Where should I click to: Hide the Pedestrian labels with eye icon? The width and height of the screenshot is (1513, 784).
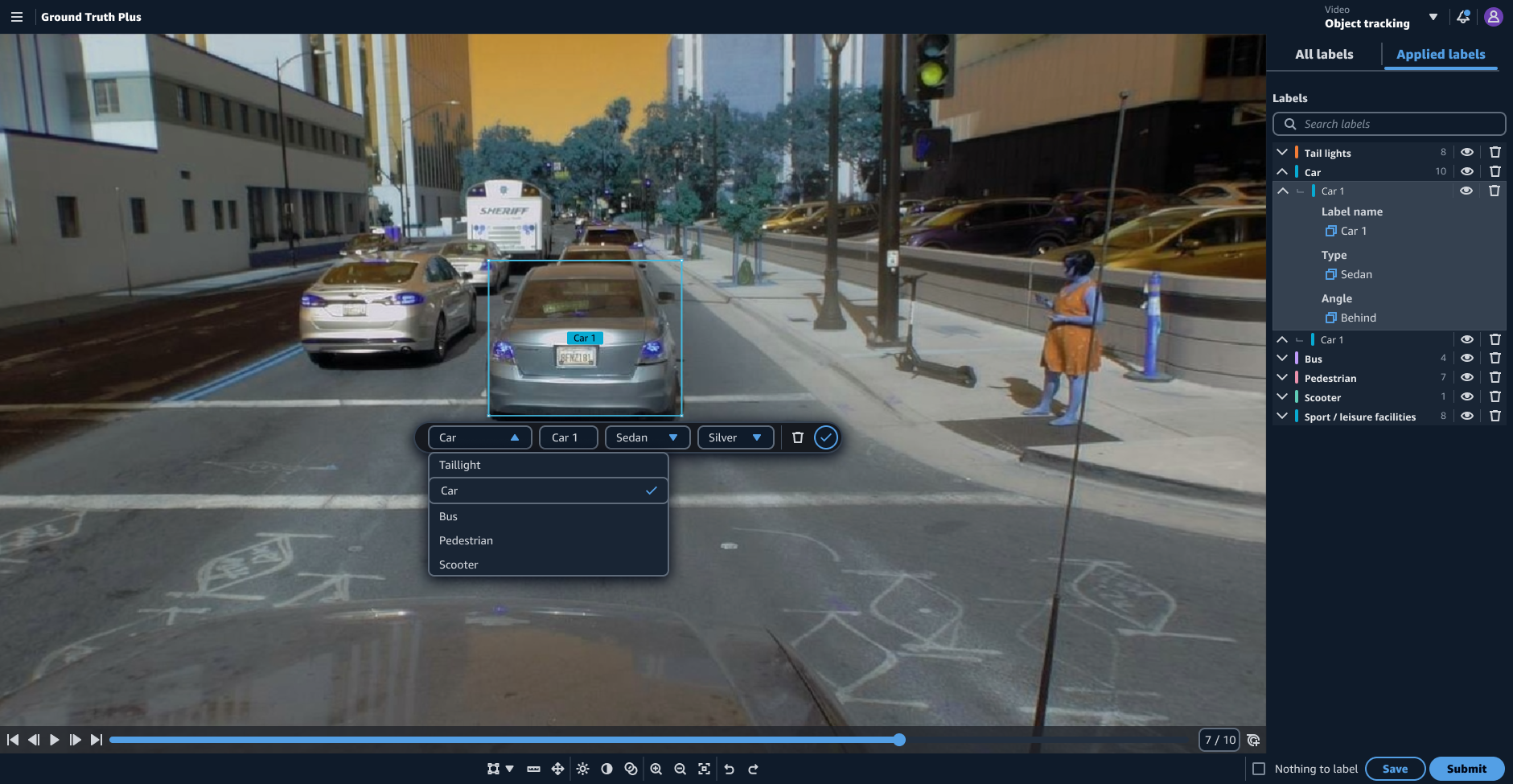click(x=1466, y=377)
